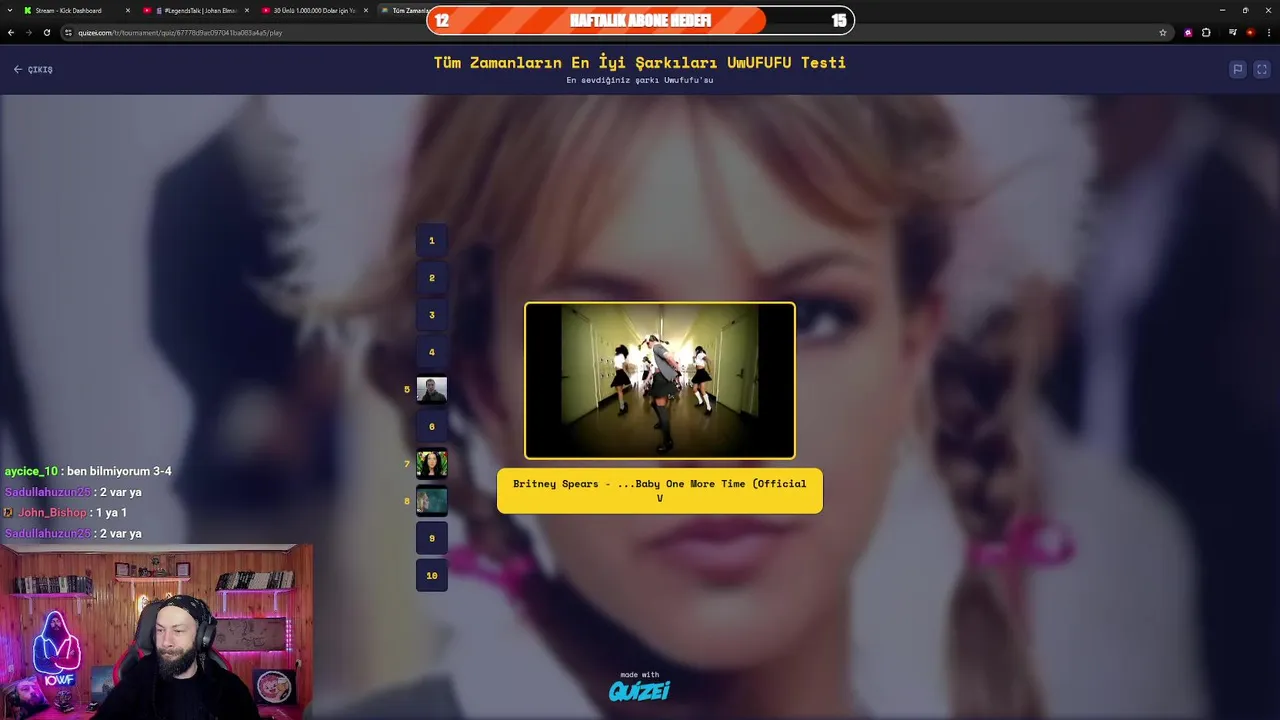This screenshot has height=720, width=1280.
Task: Go back using browser back arrow
Action: tap(11, 32)
